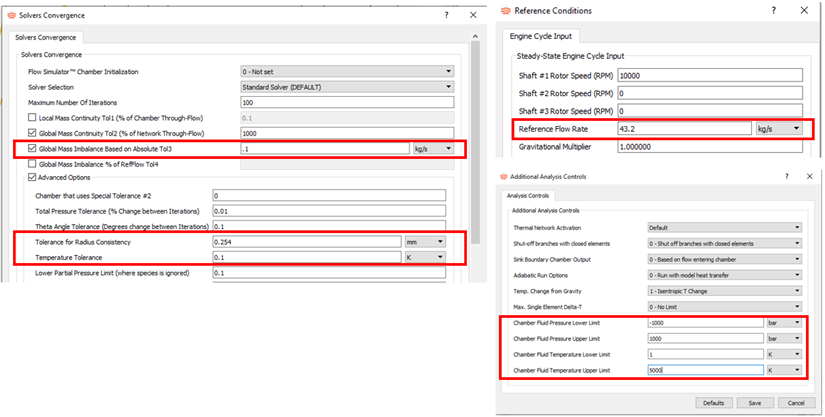
Task: Open Reference Flow Rate kg/s unit dropdown
Action: [778, 129]
